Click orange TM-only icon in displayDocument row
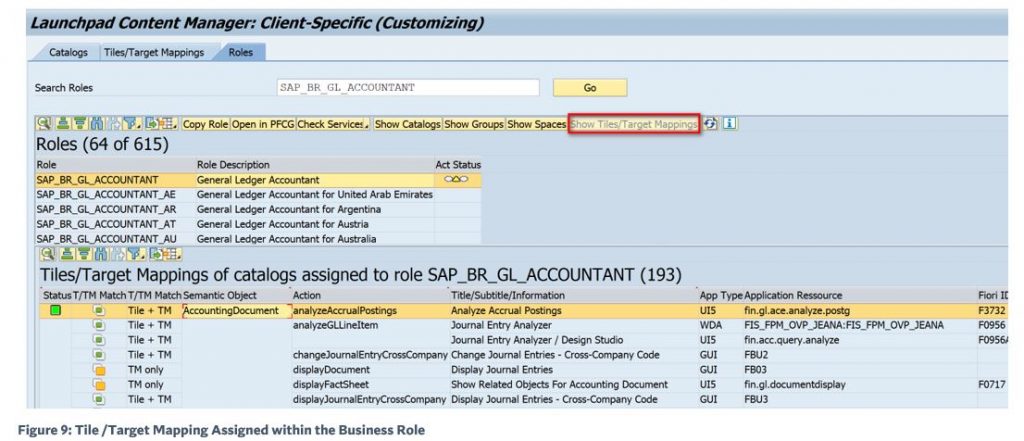The height and width of the screenshot is (441, 1024). click(99, 370)
